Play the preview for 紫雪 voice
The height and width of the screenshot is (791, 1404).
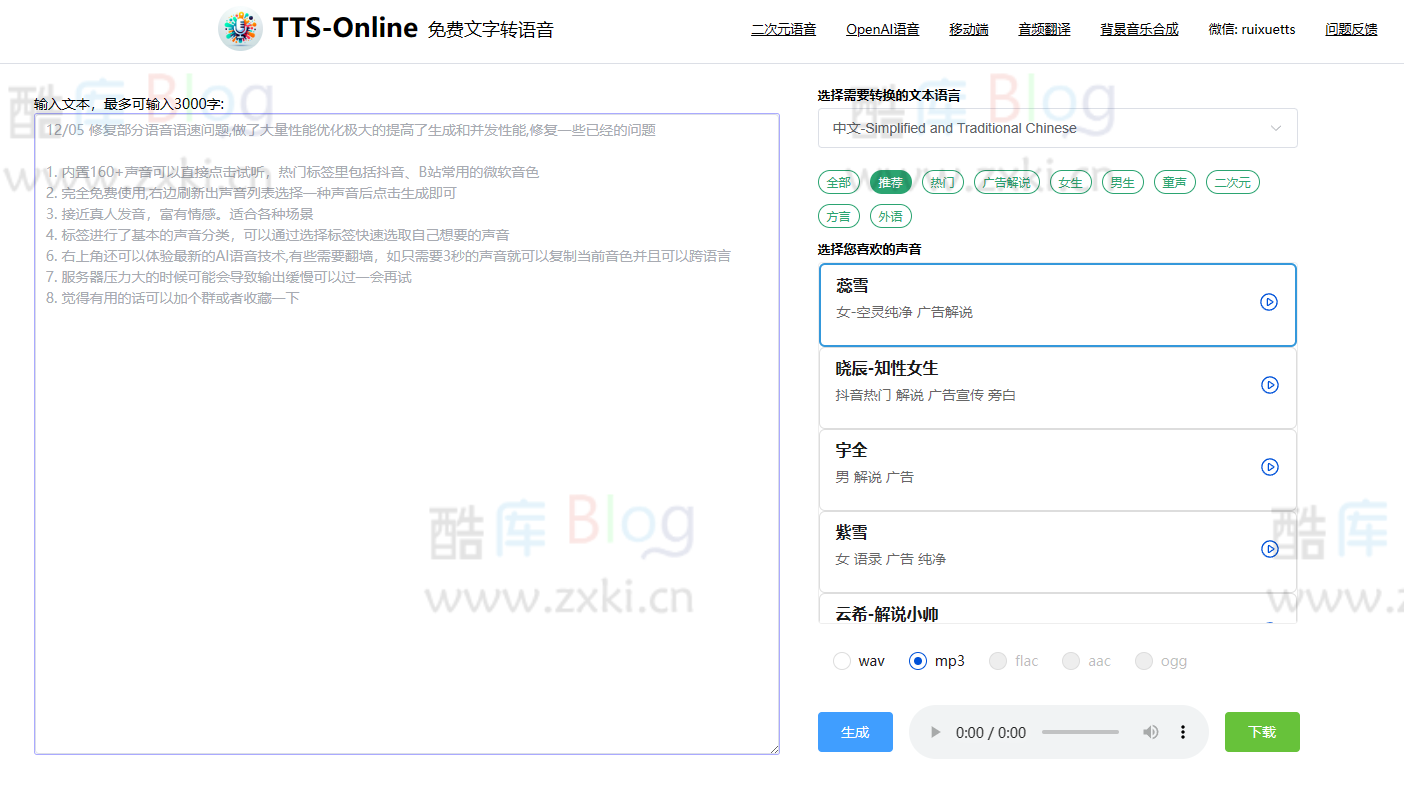pos(1270,548)
